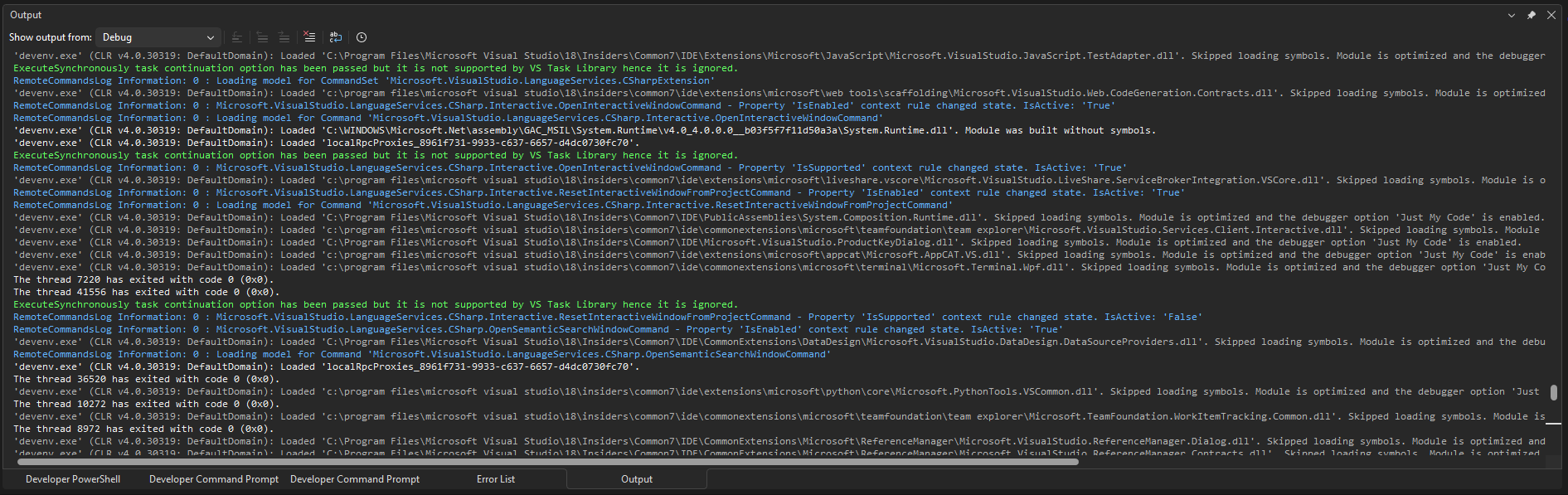The width and height of the screenshot is (1568, 495).
Task: Click ResetInteractiveWindowFromProjectCommand 'IsEnabled' log line
Action: 599,192
